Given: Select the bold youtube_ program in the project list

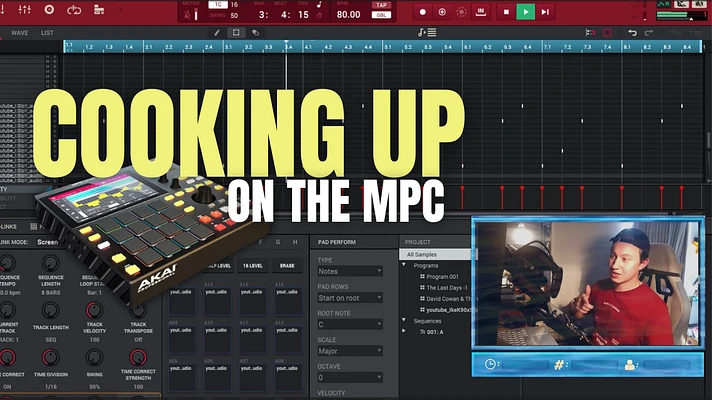Looking at the screenshot, I should pos(448,310).
